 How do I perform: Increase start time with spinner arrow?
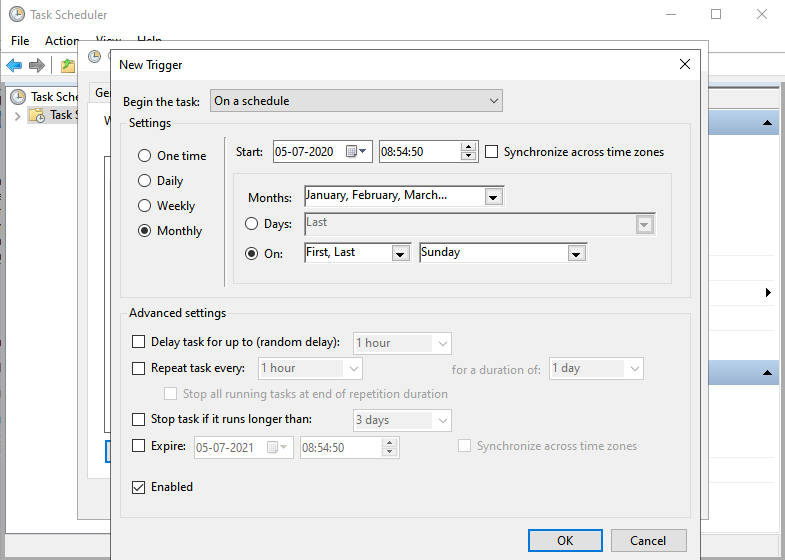(468, 147)
